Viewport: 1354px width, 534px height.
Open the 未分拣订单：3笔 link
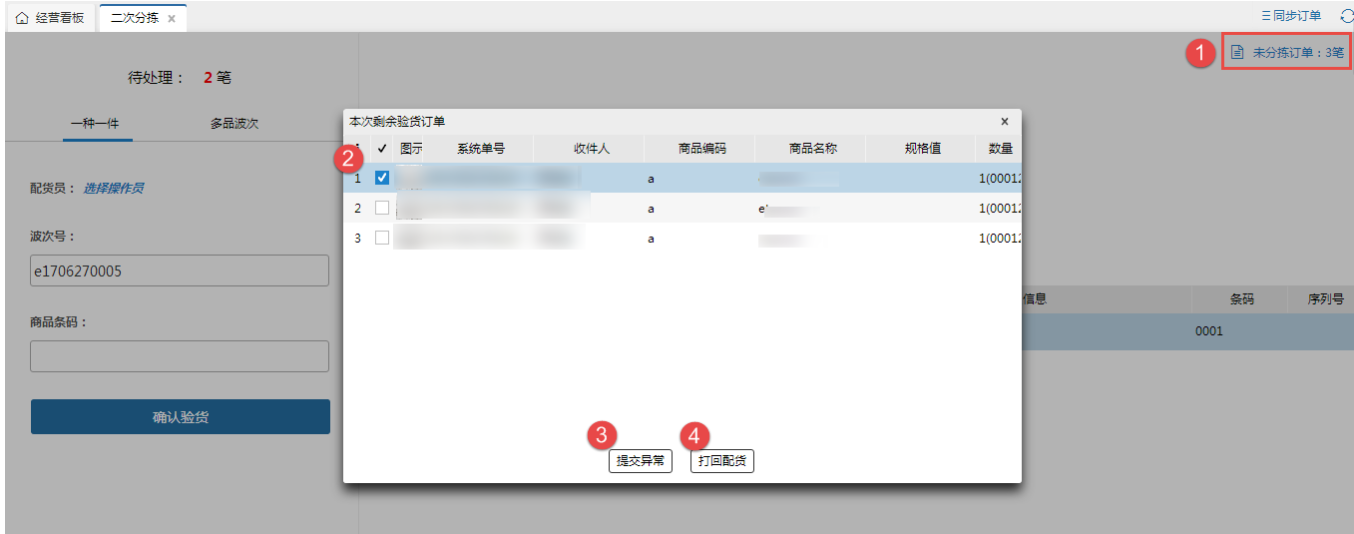(1298, 52)
